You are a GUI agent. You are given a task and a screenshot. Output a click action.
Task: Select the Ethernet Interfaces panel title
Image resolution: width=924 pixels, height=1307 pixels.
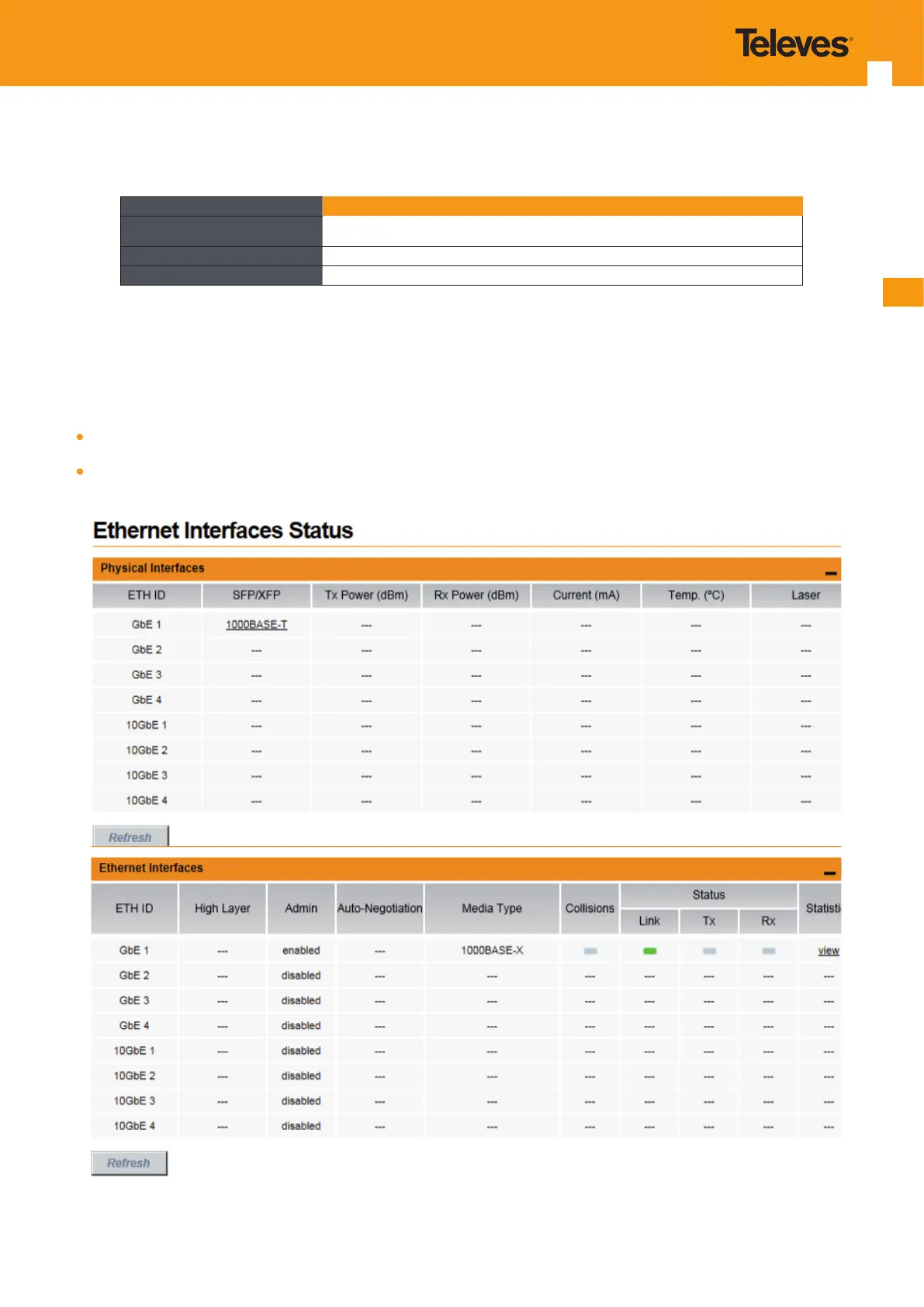tap(151, 868)
